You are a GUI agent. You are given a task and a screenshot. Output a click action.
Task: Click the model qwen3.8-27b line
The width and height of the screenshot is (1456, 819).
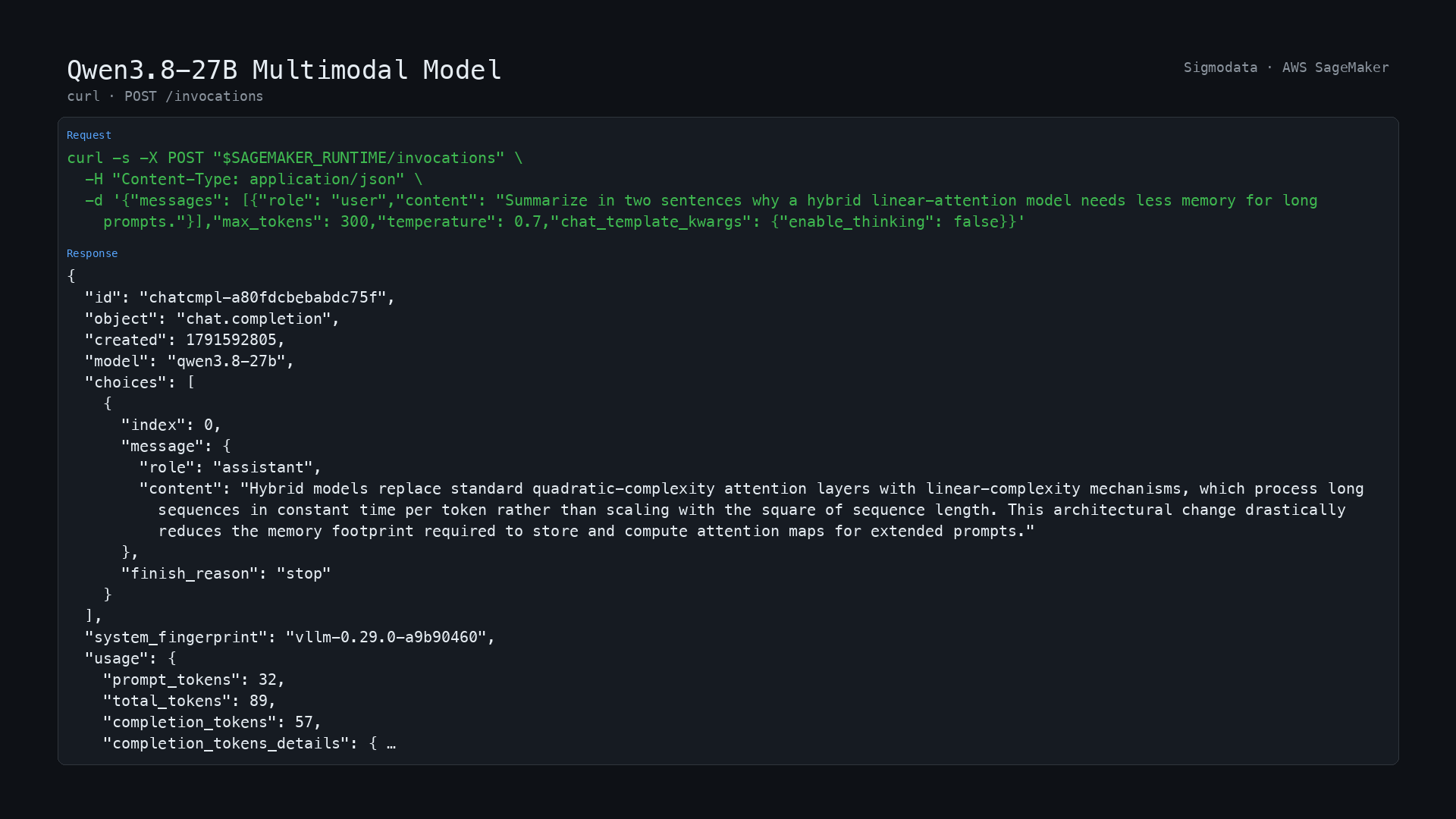(x=190, y=361)
